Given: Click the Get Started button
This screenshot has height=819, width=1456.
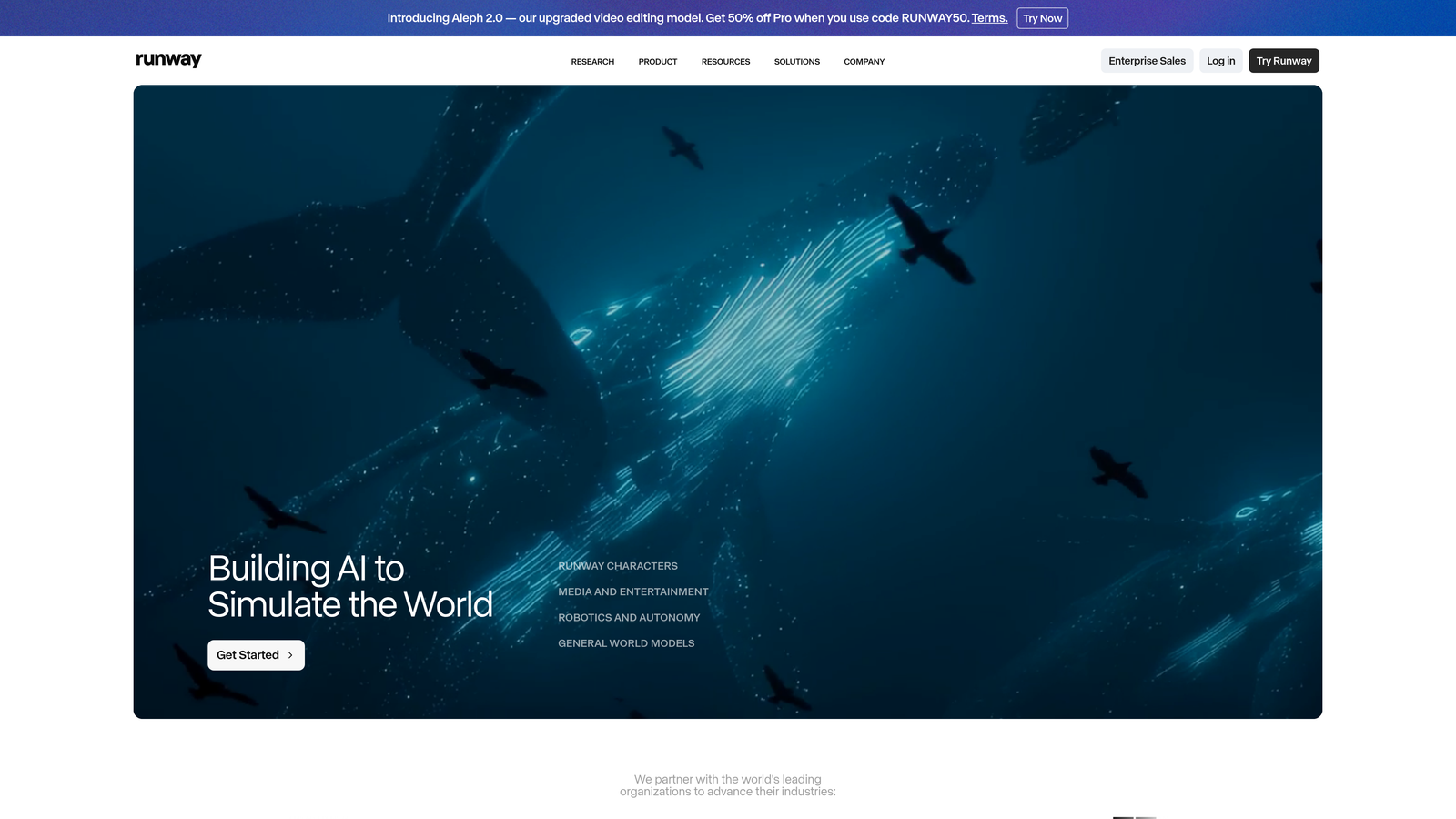Looking at the screenshot, I should [256, 655].
